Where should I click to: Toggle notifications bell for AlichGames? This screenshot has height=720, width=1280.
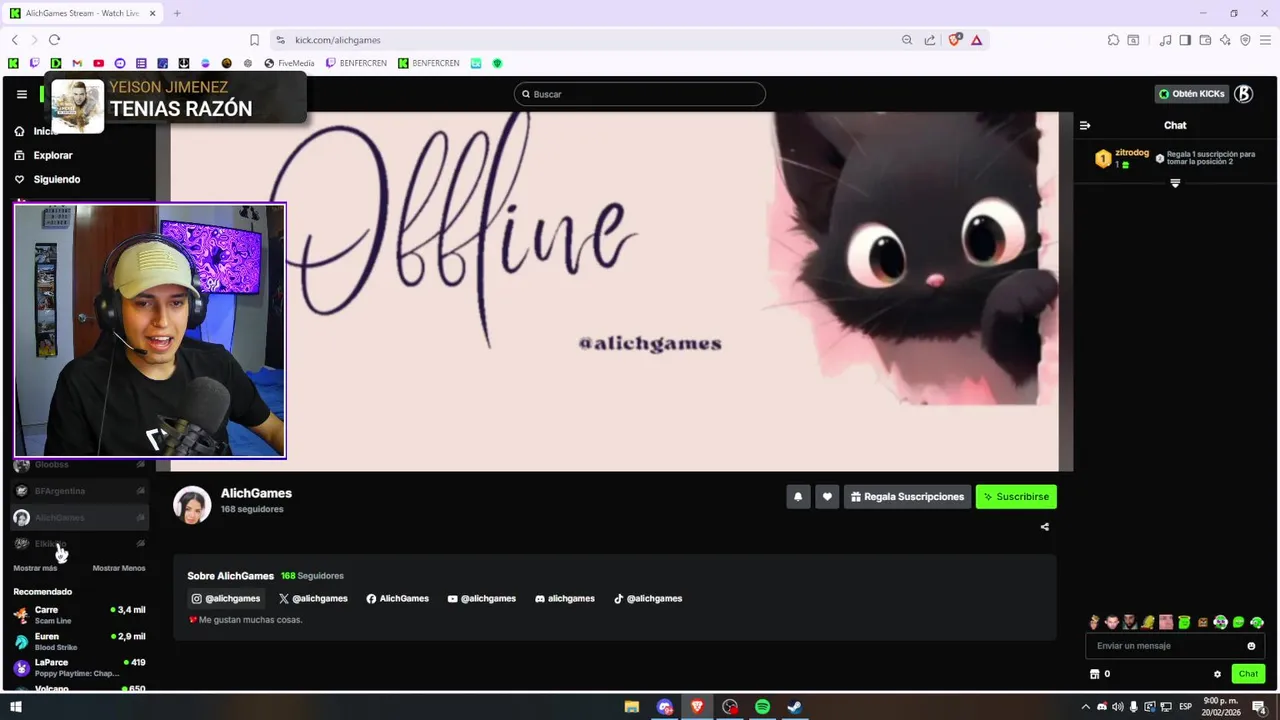pyautogui.click(x=798, y=497)
